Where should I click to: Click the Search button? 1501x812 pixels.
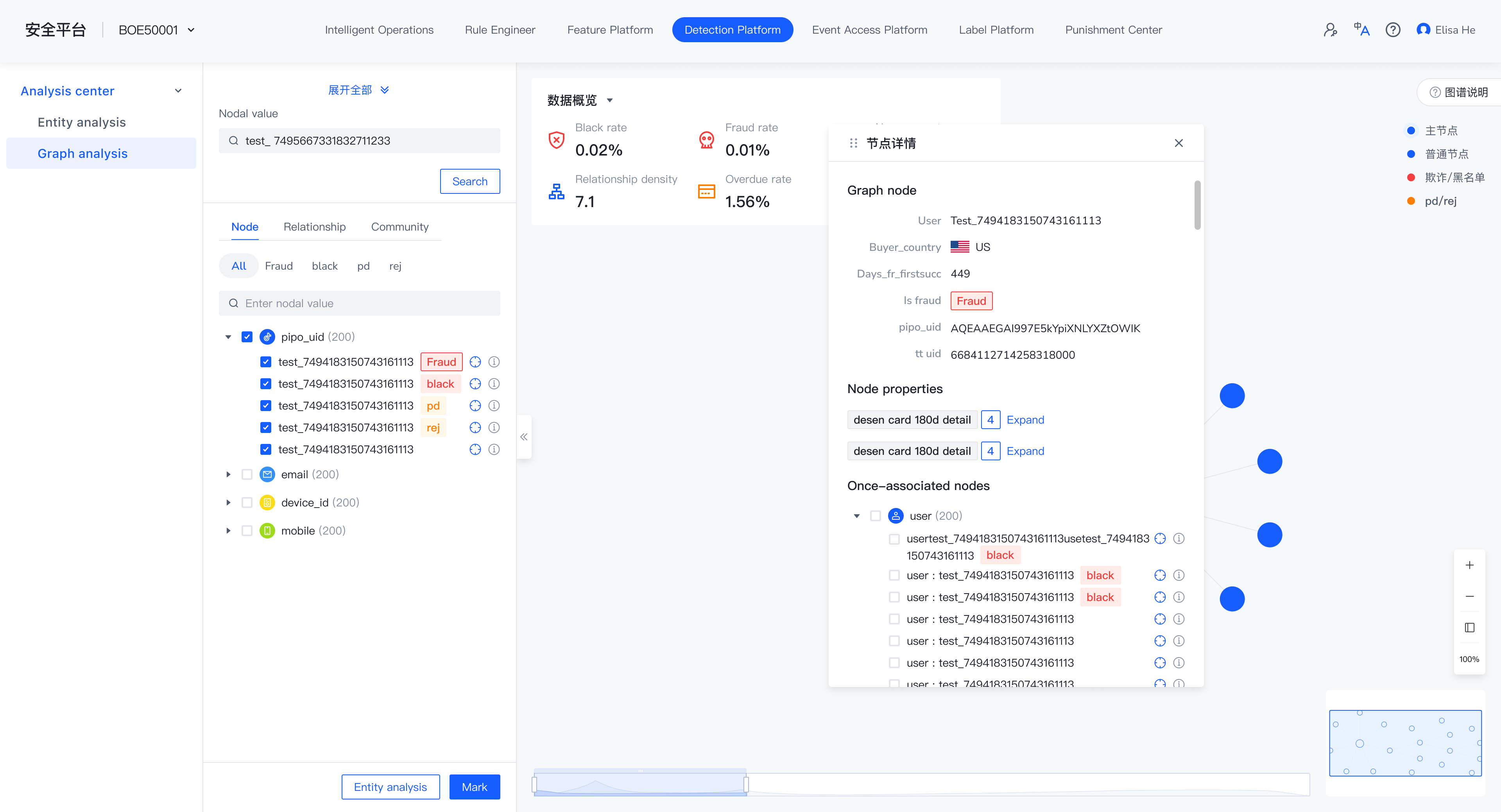coord(469,181)
